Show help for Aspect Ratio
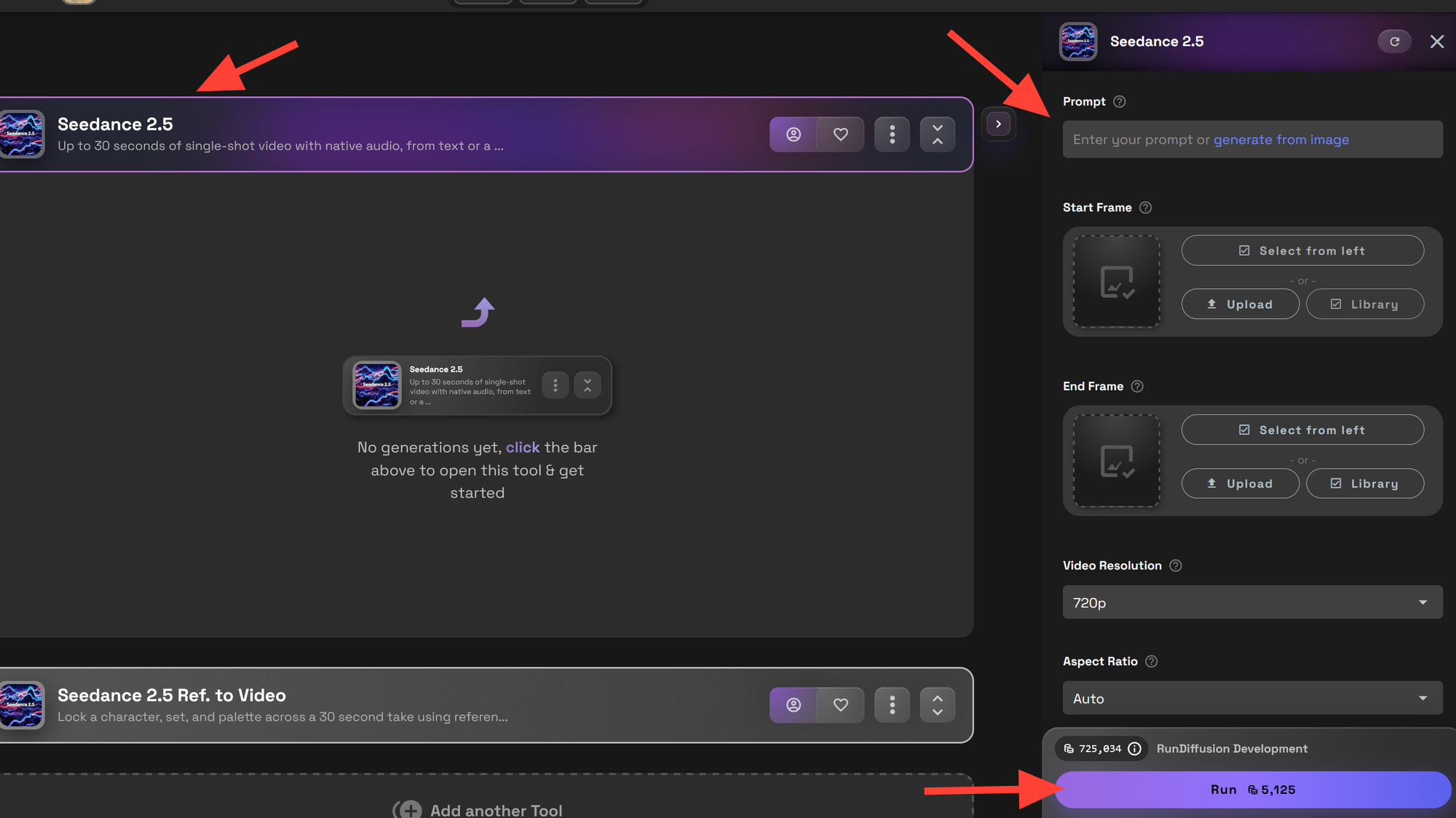Image resolution: width=1456 pixels, height=818 pixels. [1151, 661]
